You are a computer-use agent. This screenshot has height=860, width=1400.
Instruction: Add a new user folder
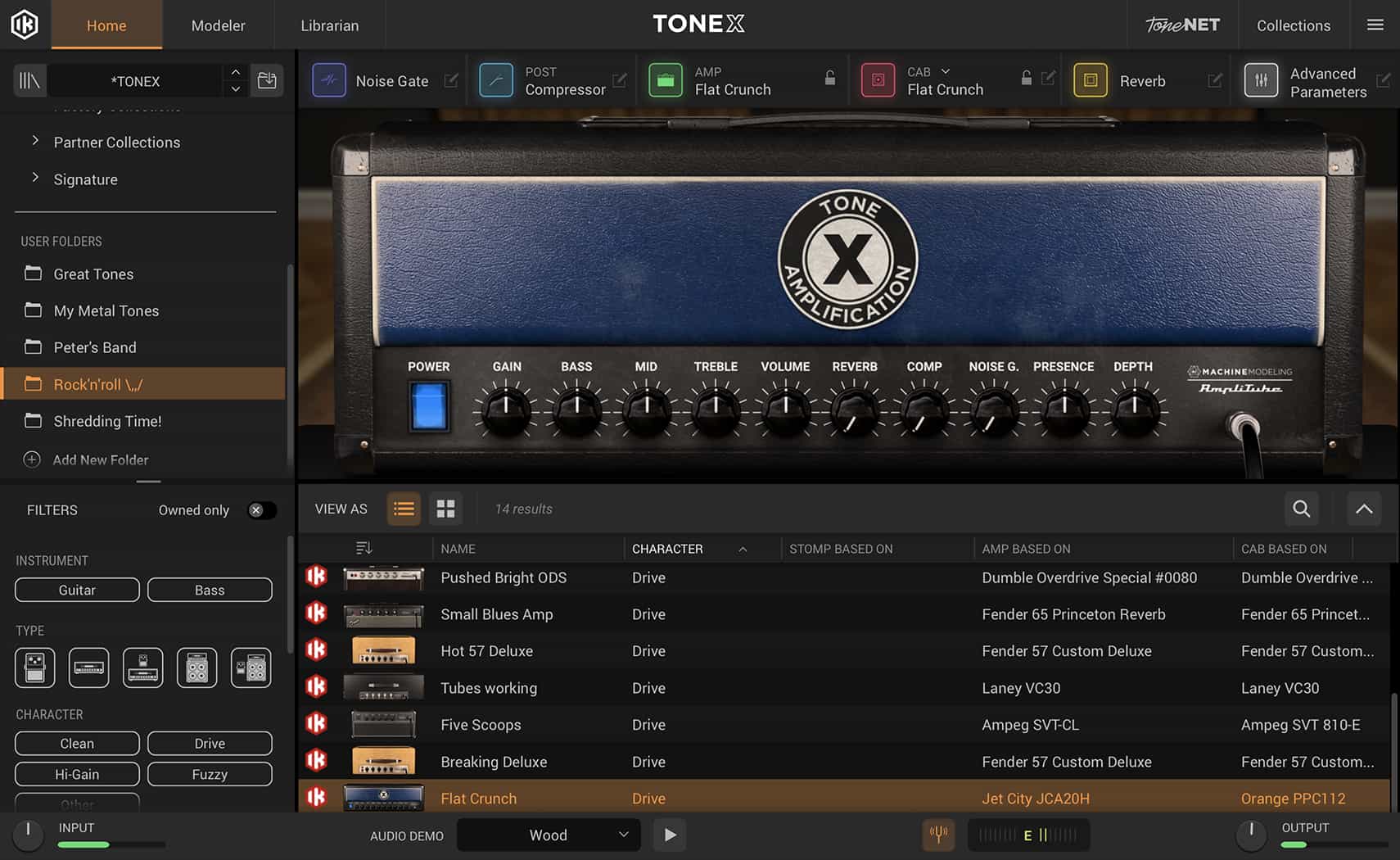86,459
